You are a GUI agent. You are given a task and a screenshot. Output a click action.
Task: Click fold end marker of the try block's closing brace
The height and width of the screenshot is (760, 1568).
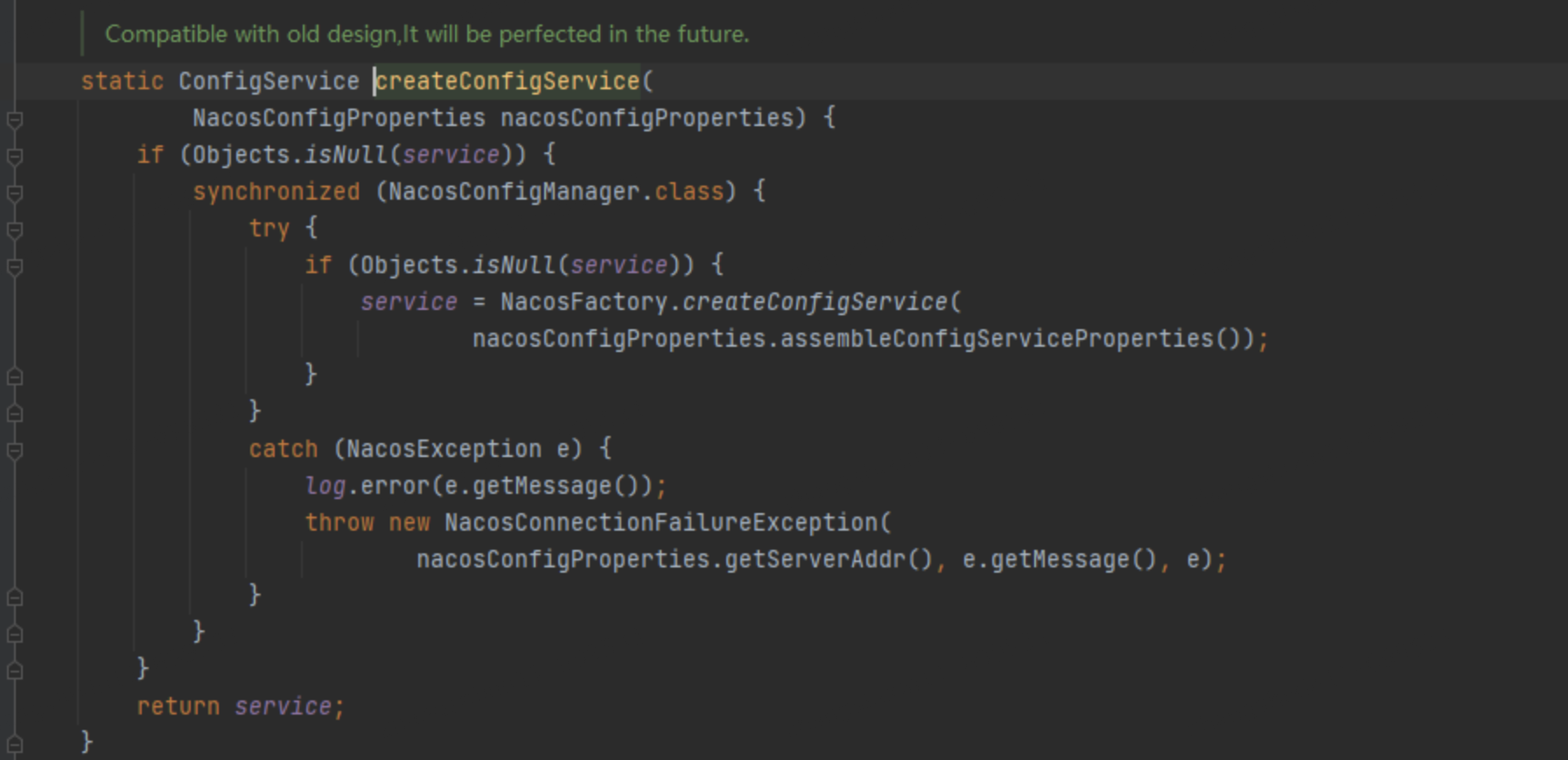click(14, 413)
